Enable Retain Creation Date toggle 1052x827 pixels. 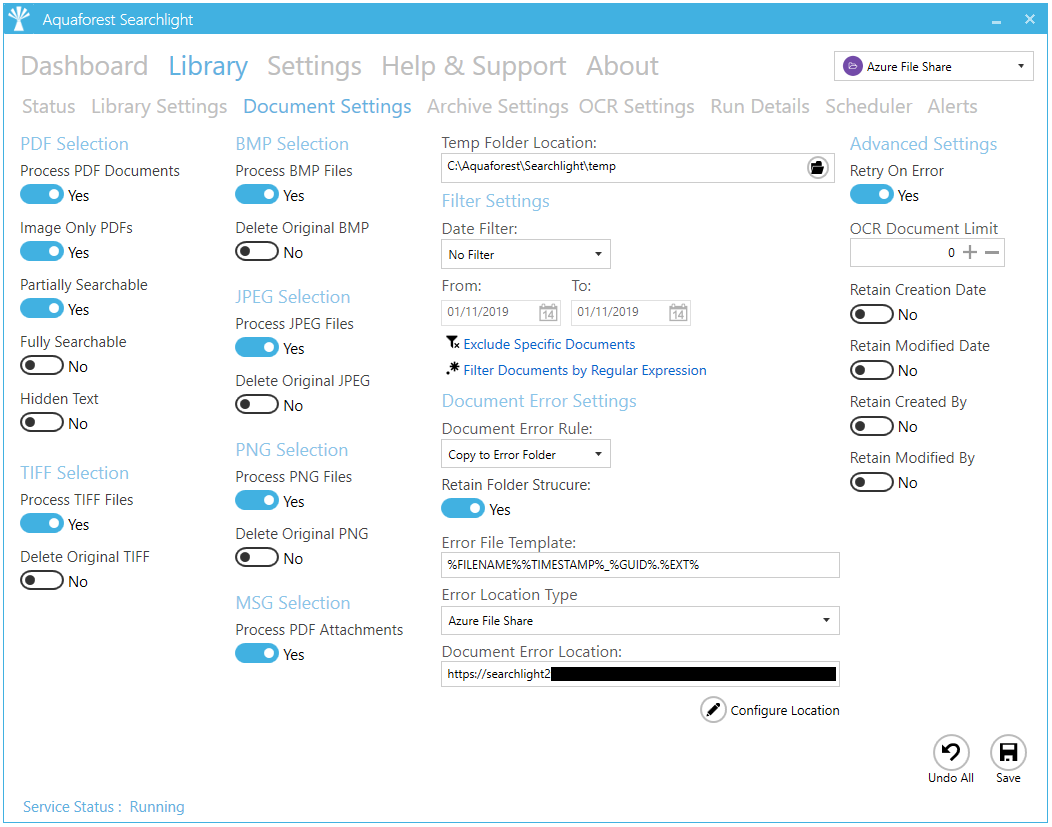point(871,315)
